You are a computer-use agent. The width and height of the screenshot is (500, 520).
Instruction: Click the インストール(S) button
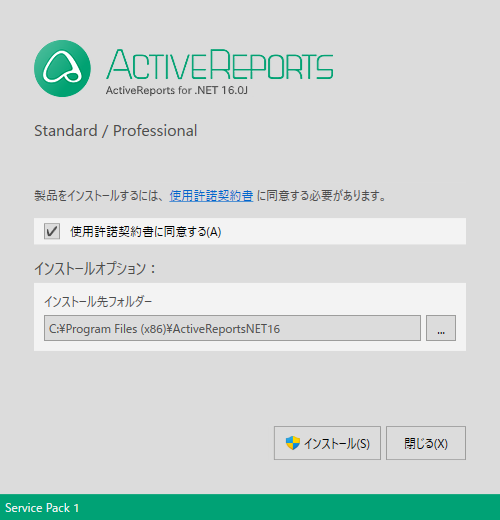click(x=327, y=443)
